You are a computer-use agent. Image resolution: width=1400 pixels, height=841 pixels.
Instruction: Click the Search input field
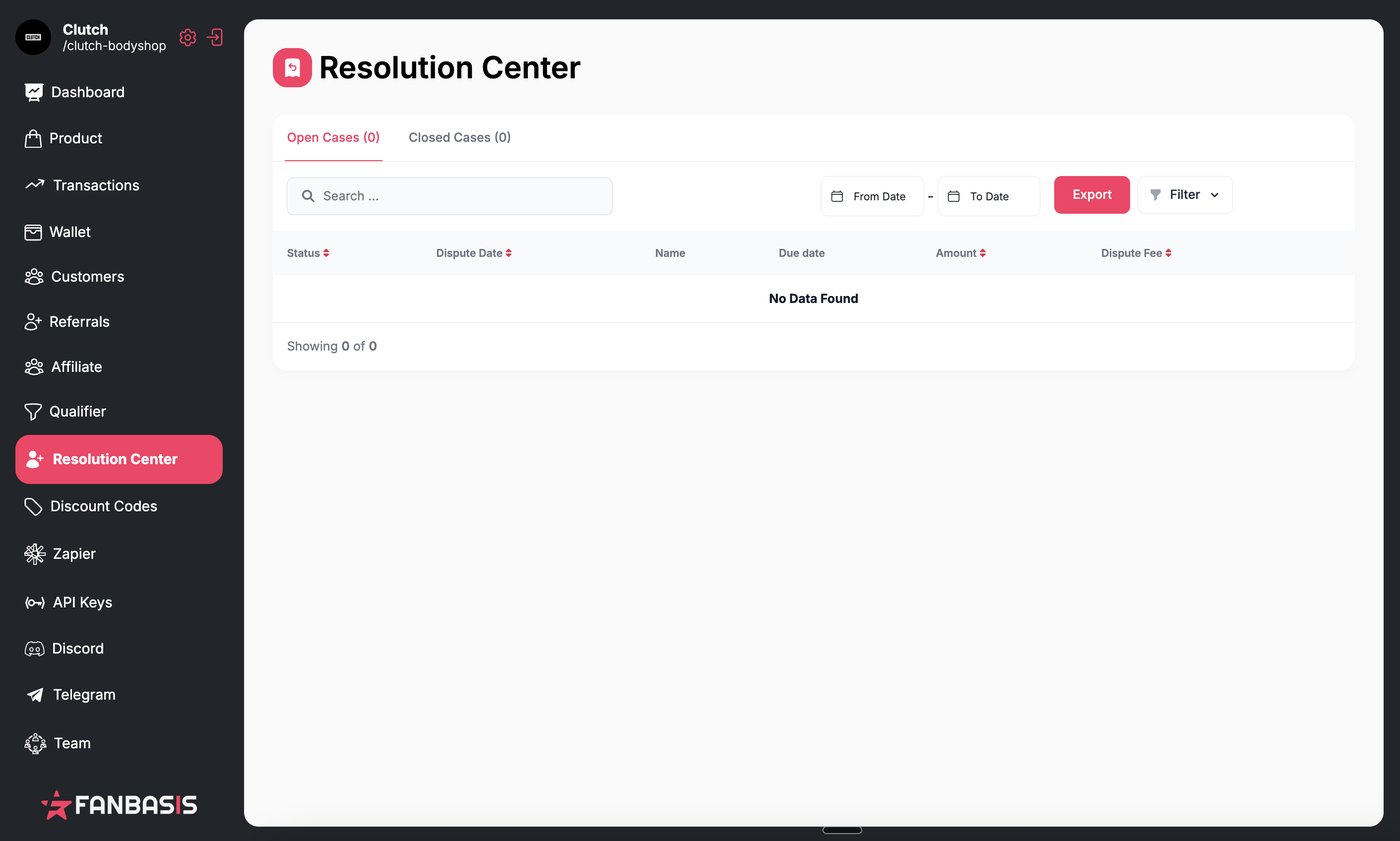tap(450, 196)
